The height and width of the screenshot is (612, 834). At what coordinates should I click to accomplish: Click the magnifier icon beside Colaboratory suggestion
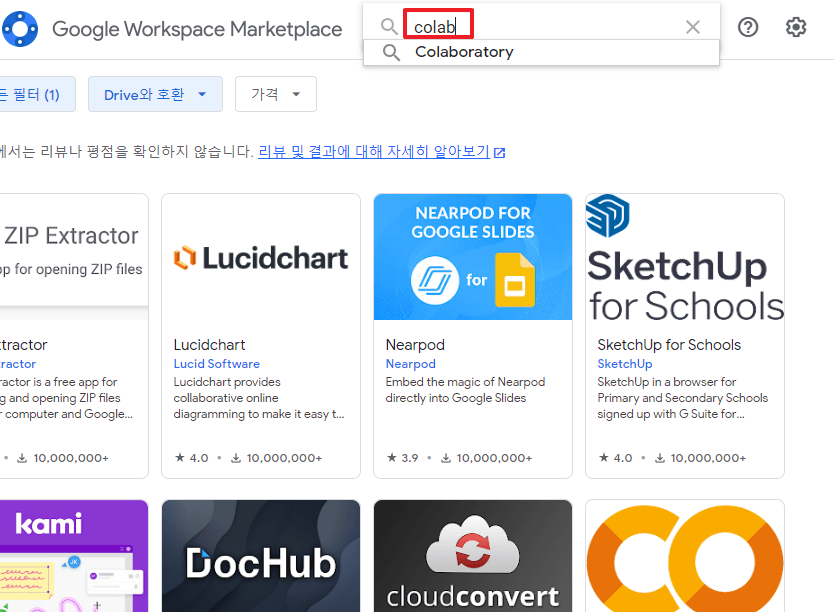[391, 52]
